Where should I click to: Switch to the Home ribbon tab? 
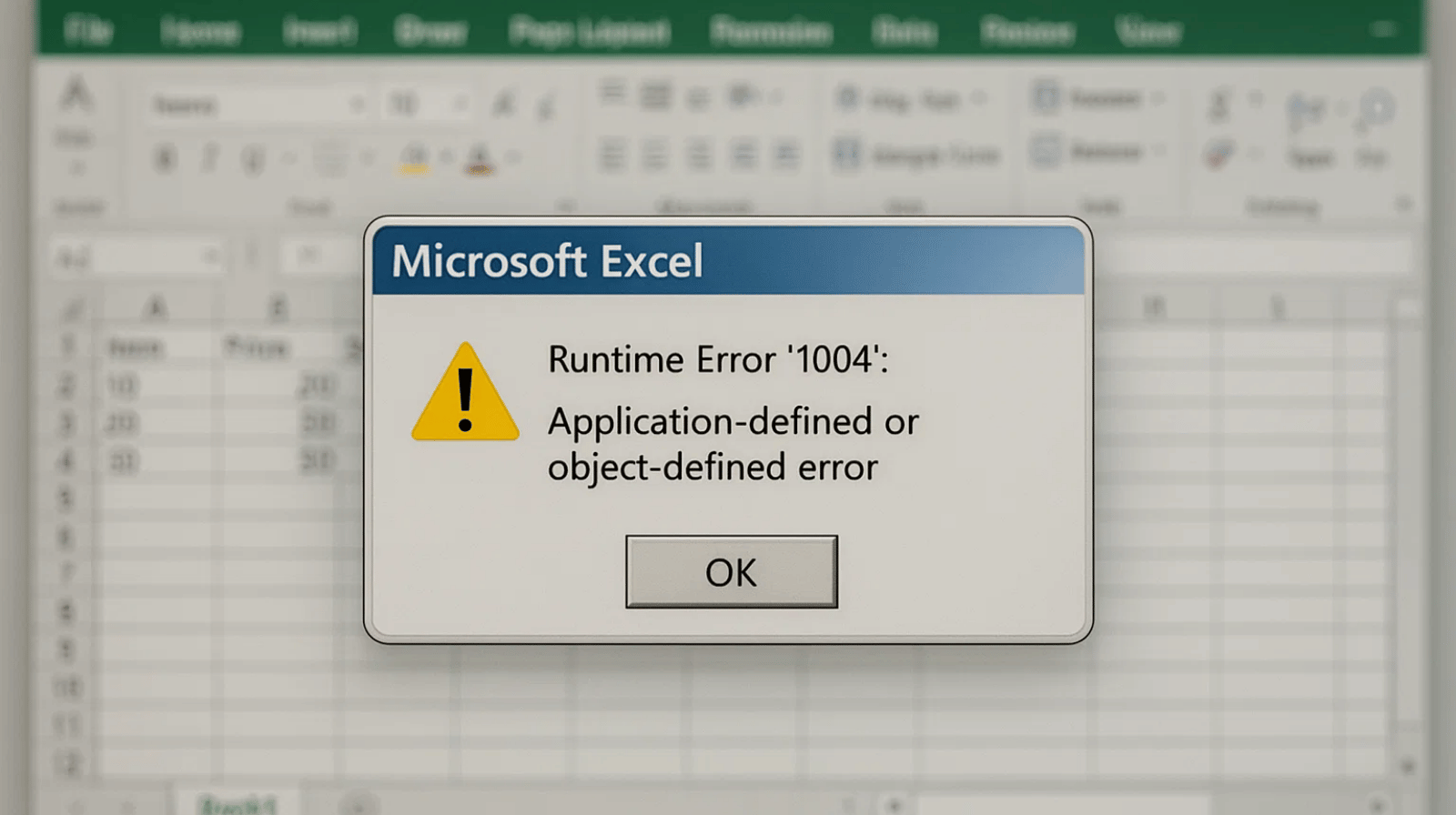coord(200,32)
